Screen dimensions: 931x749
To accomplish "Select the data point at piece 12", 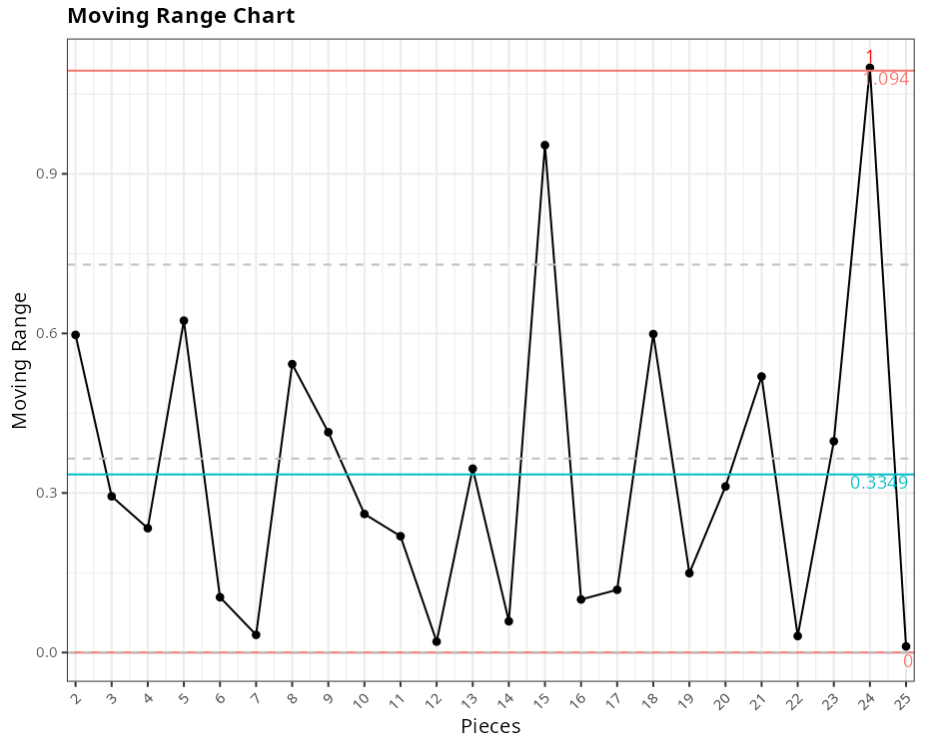I will pos(437,641).
